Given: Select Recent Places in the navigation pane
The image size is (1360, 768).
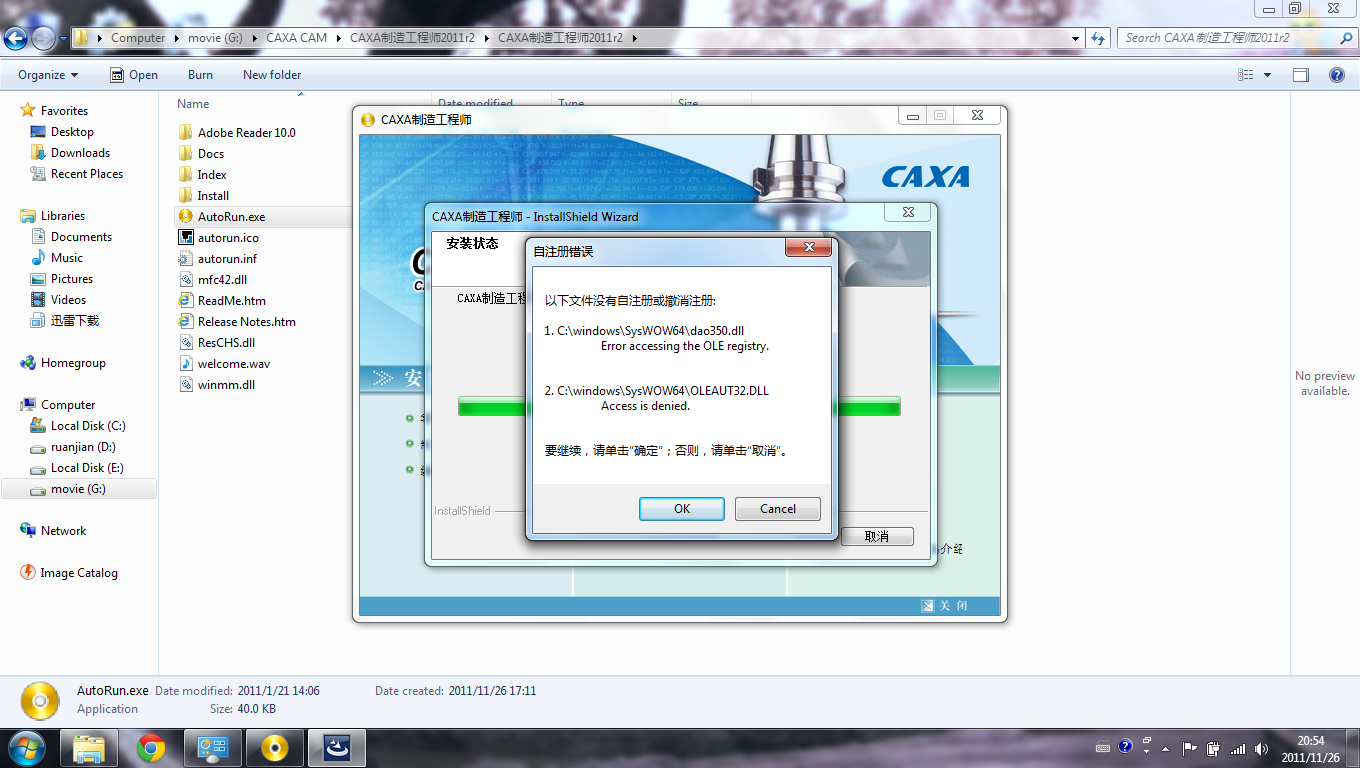Looking at the screenshot, I should pos(87,174).
